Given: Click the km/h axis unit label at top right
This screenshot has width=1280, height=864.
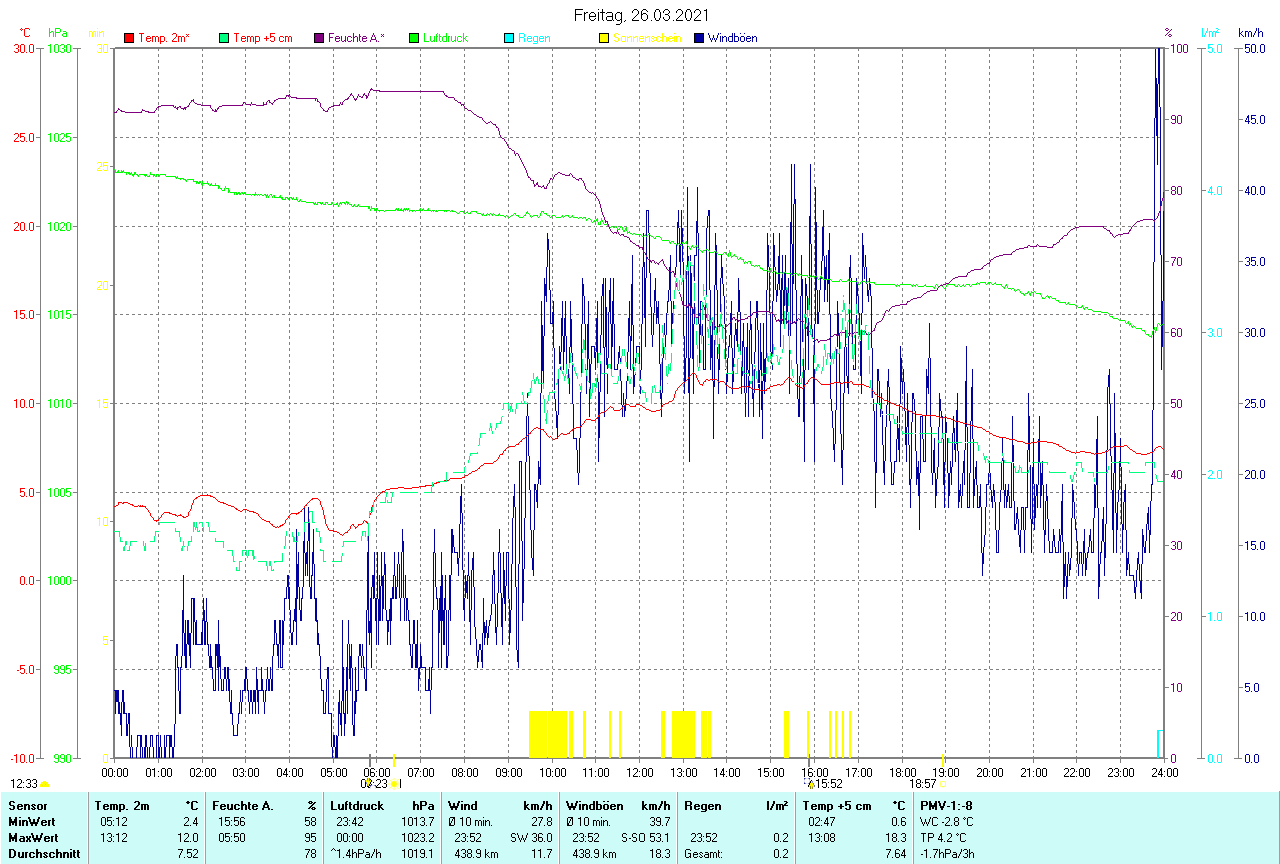Looking at the screenshot, I should (x=1251, y=33).
